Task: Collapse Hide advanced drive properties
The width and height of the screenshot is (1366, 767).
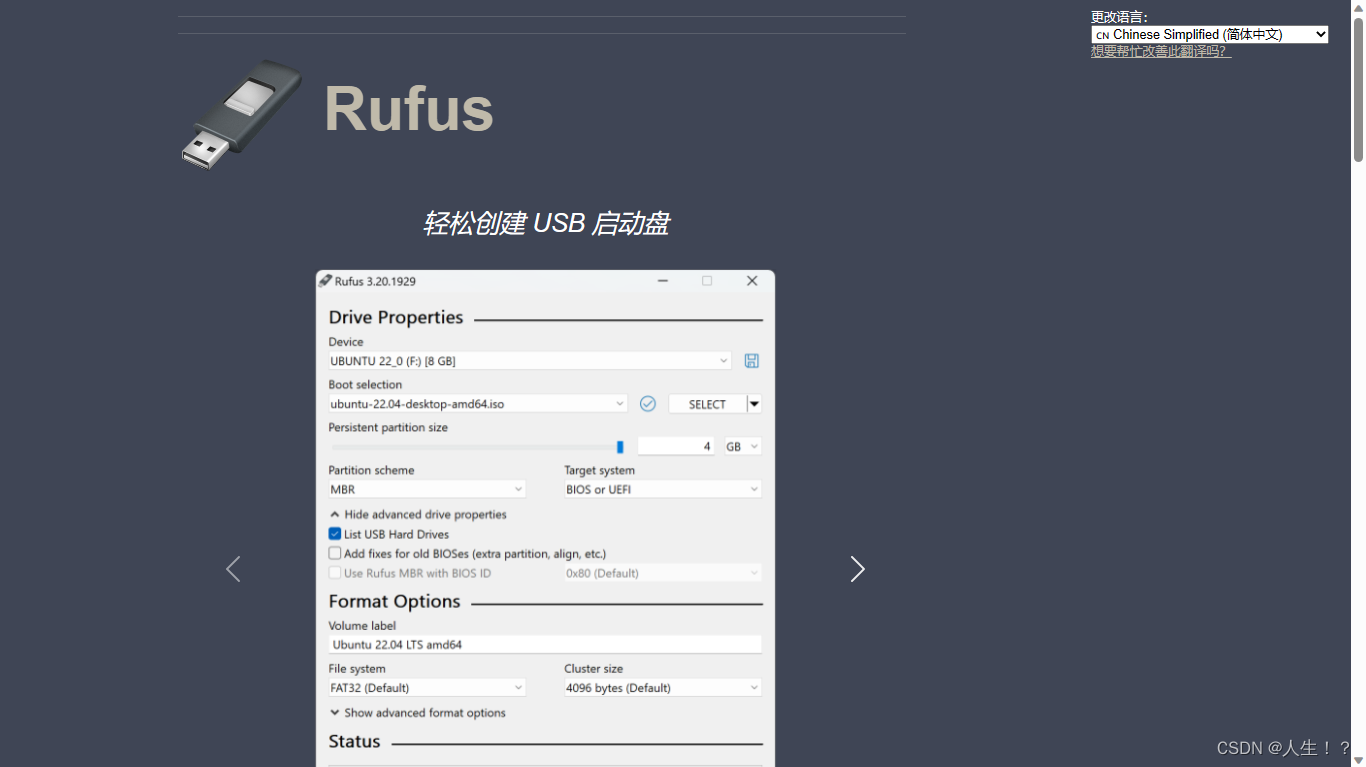Action: coord(418,514)
